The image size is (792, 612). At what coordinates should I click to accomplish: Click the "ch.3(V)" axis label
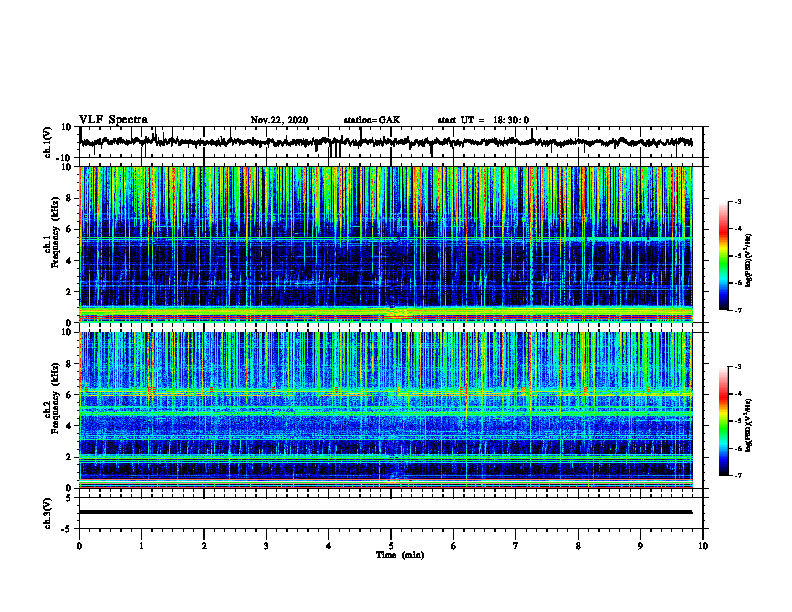47,514
